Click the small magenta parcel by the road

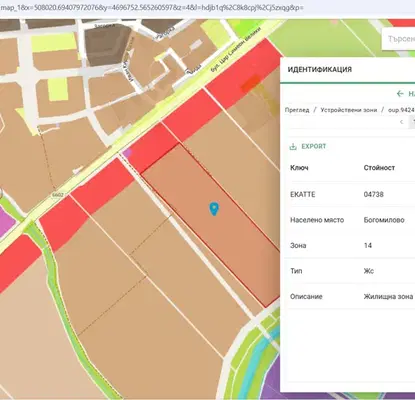click(x=127, y=153)
